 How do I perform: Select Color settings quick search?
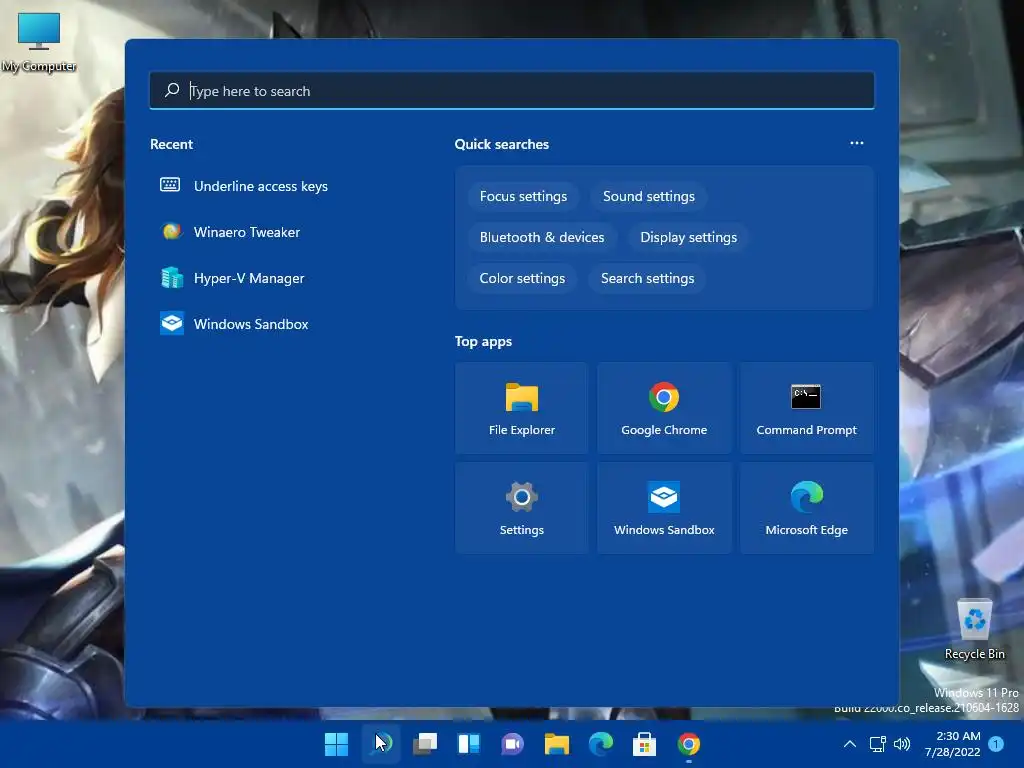(522, 279)
